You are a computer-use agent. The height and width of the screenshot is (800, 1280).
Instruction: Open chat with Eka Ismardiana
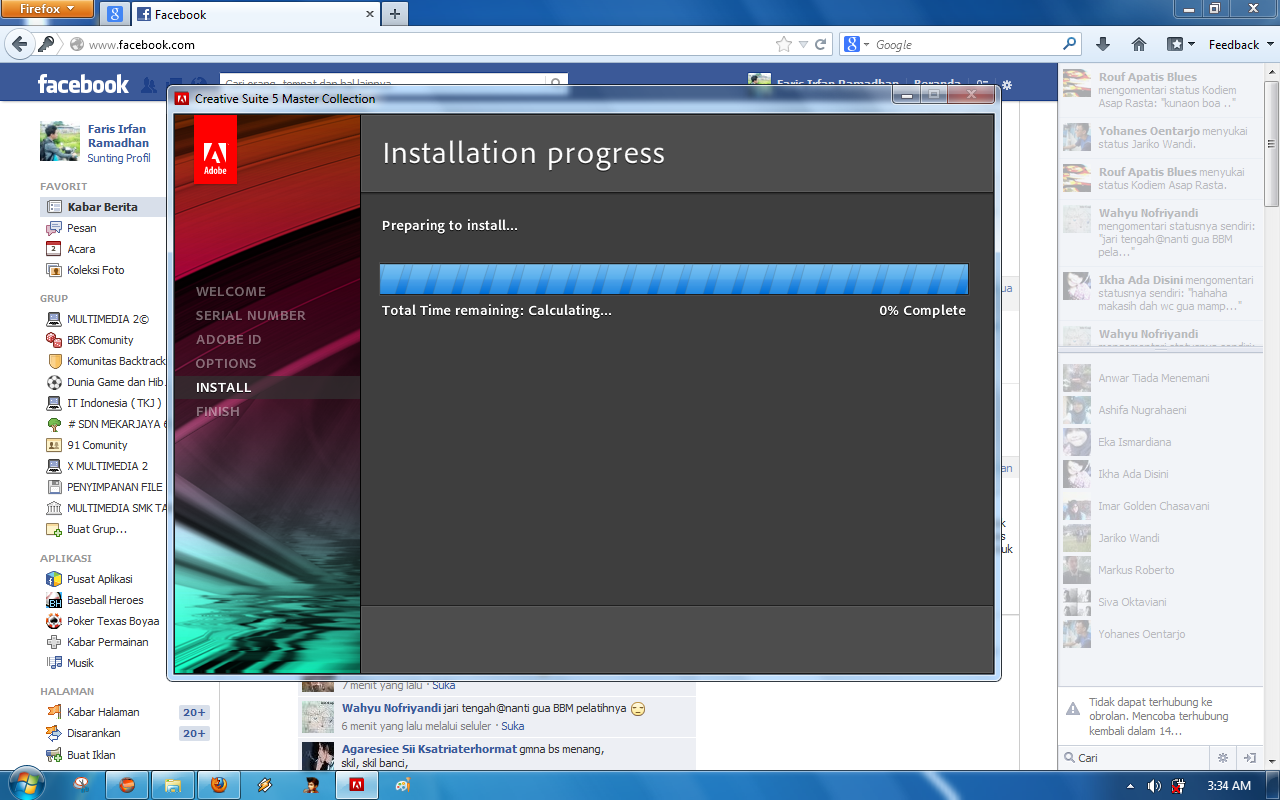1134,442
